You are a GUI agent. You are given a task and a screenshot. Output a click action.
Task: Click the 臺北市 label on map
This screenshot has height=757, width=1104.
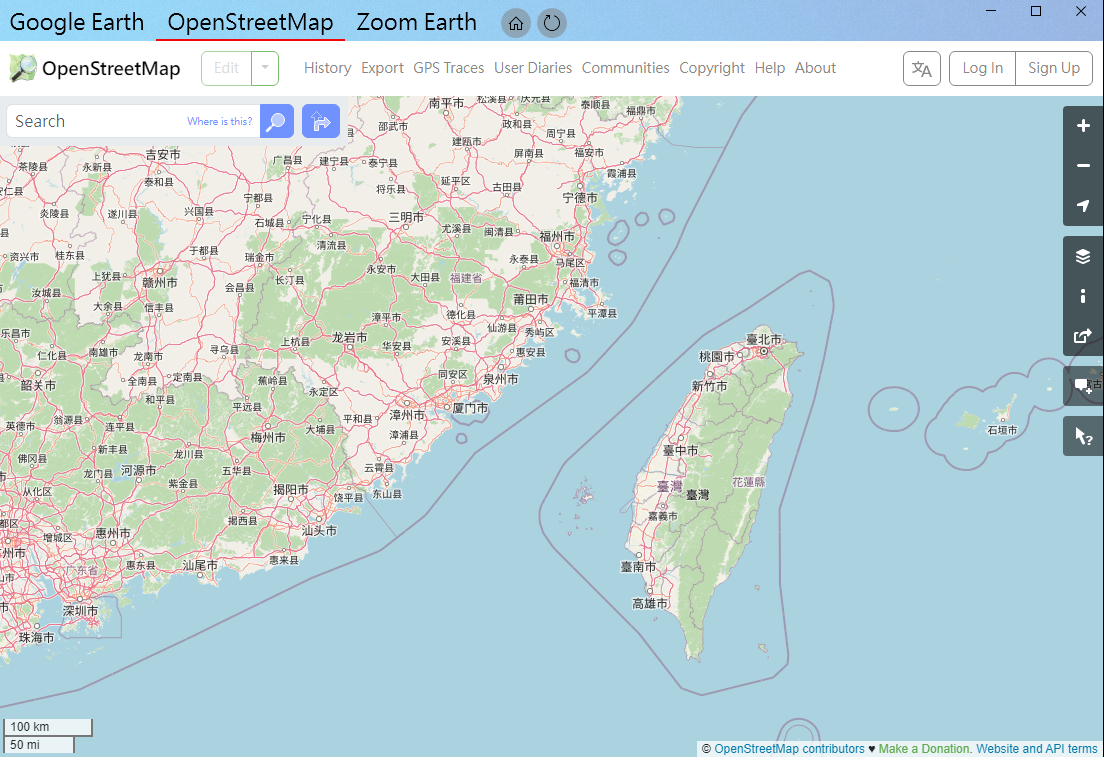tap(763, 339)
